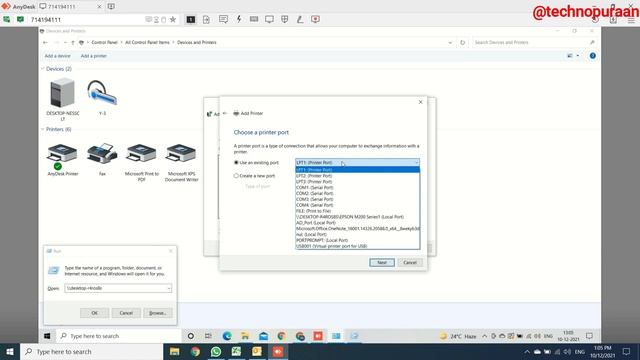The width and height of the screenshot is (640, 360).
Task: Open the AnyDesk keyboard settings icon
Action: [254, 19]
